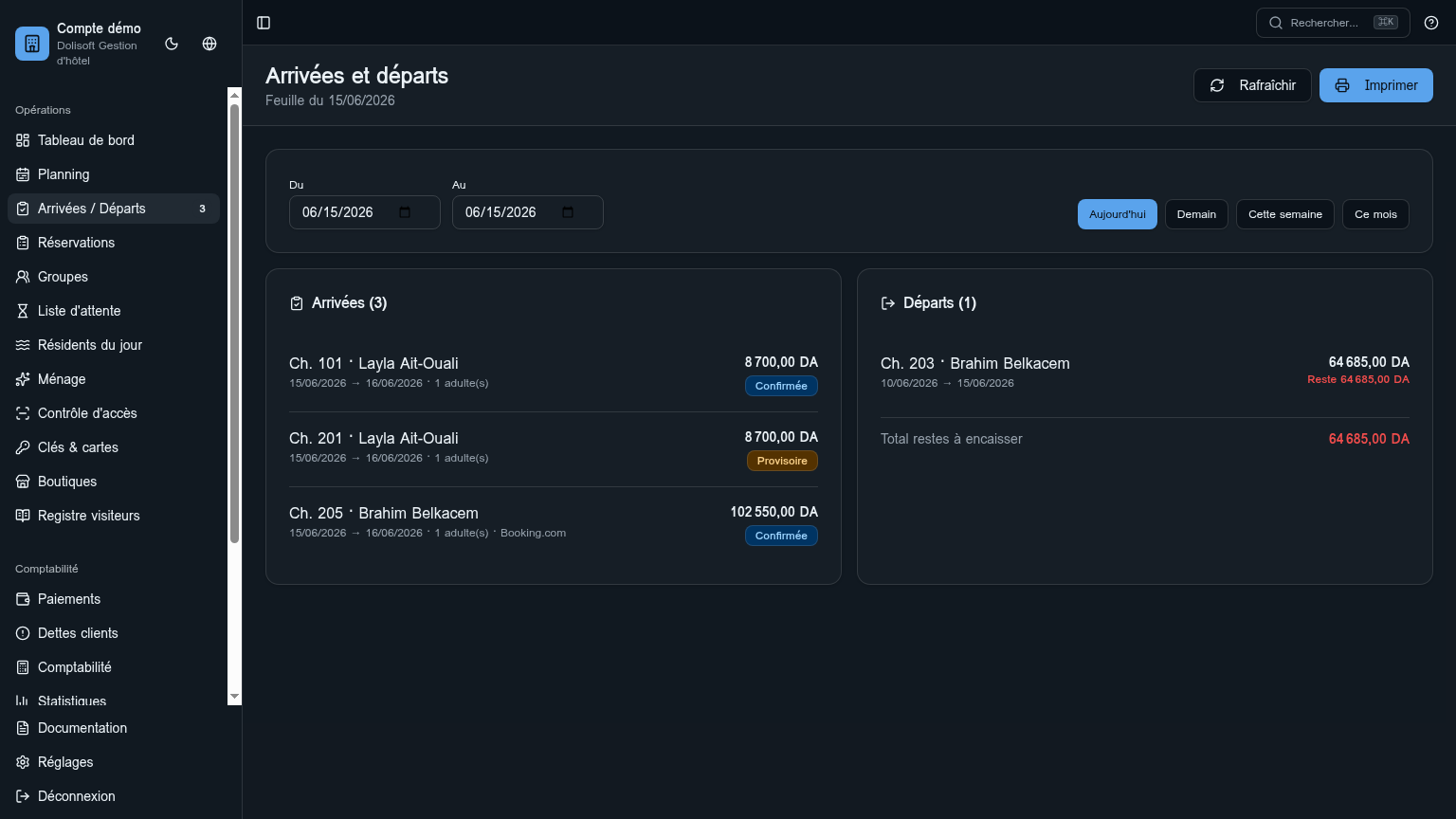Click sidebar scrollbar down arrow
The image size is (1456, 819).
point(235,697)
